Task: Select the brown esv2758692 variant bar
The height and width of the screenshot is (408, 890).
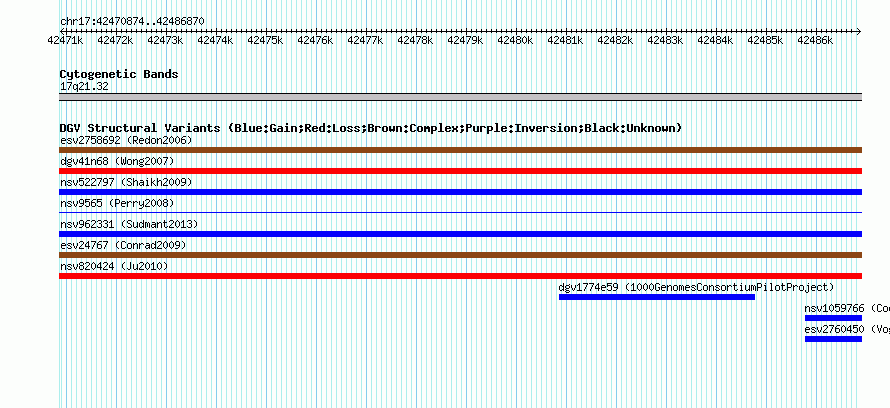Action: click(460, 150)
